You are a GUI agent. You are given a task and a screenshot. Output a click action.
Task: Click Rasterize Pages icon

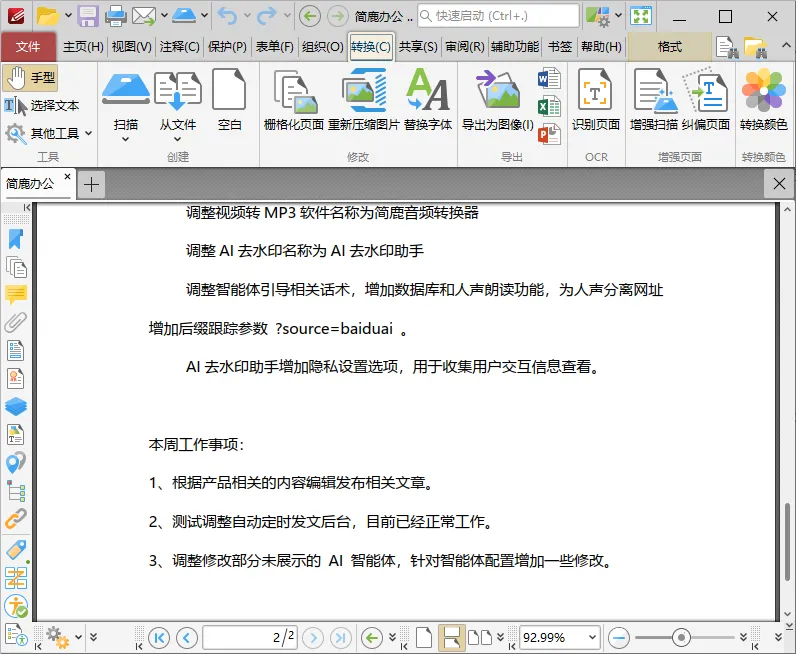pos(294,100)
